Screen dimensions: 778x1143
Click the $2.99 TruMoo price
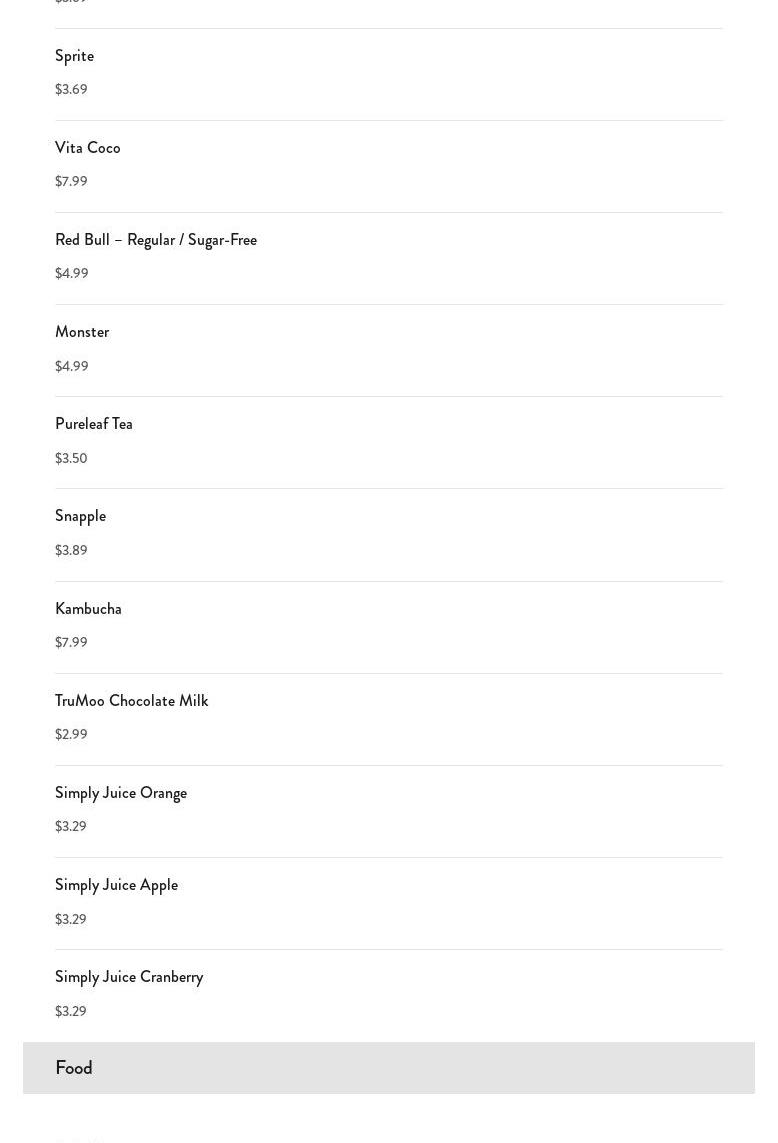pyautogui.click(x=71, y=734)
